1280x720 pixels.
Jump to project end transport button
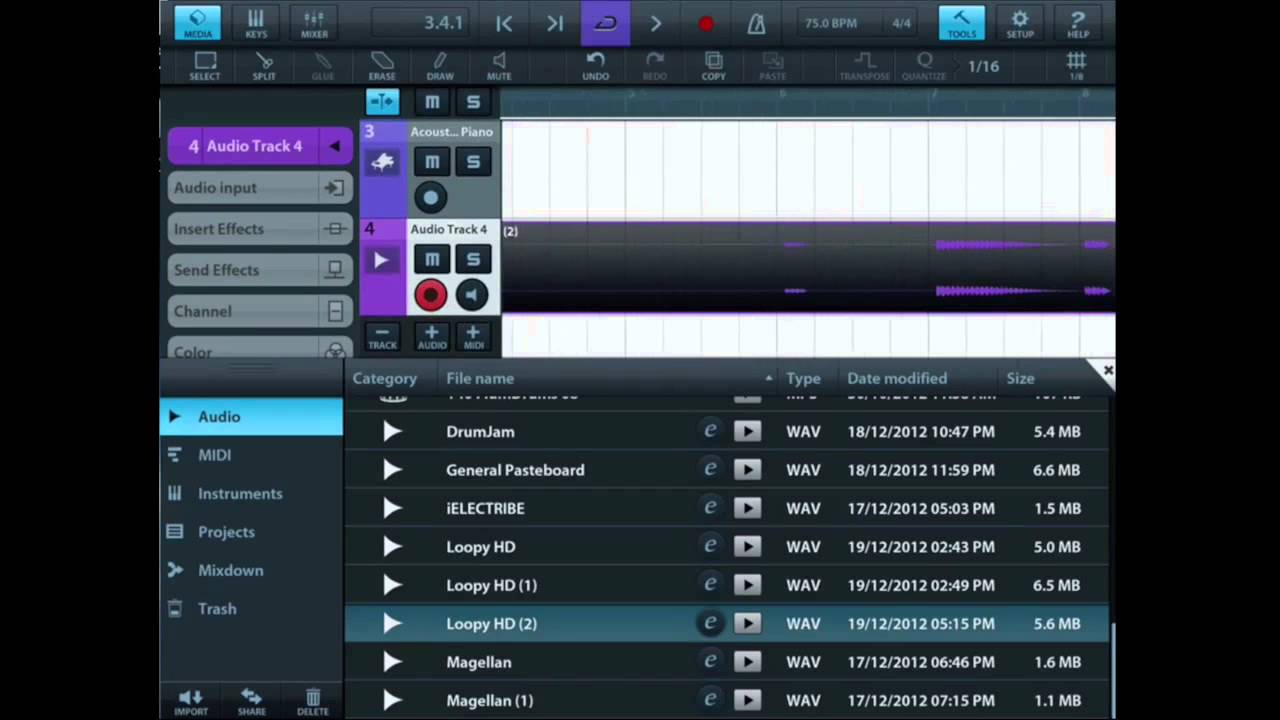(x=554, y=23)
